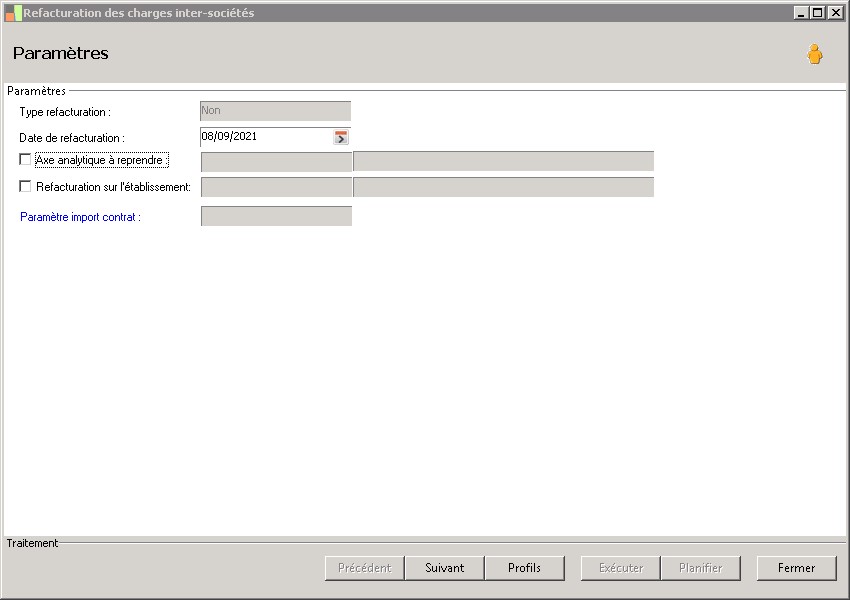Maximize the Refacturation window

pos(818,12)
